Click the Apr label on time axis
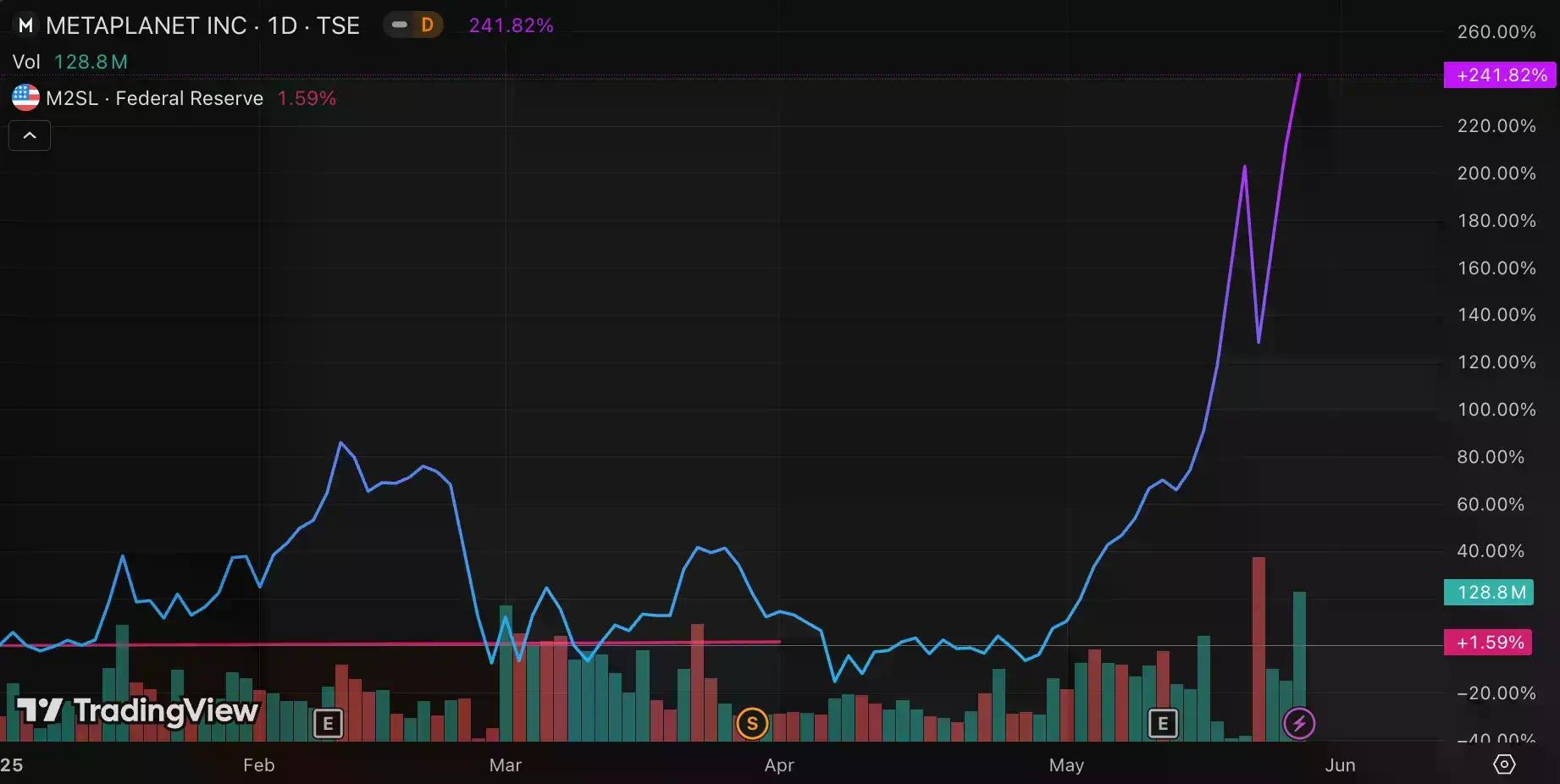The width and height of the screenshot is (1560, 784). (779, 765)
